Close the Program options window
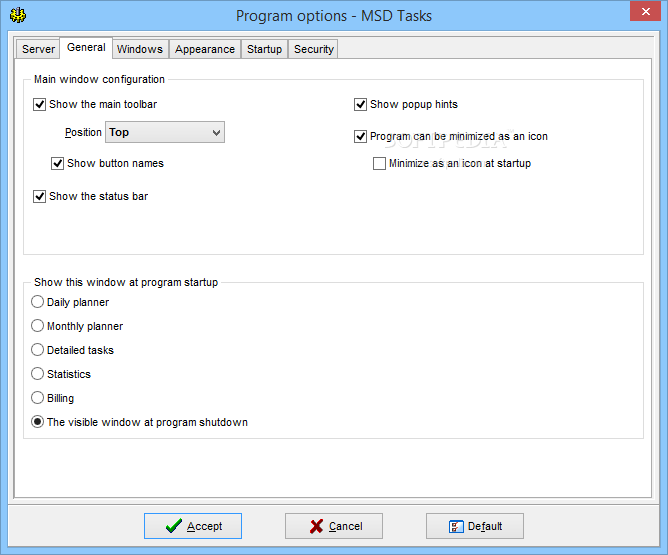The image size is (668, 555). [645, 12]
